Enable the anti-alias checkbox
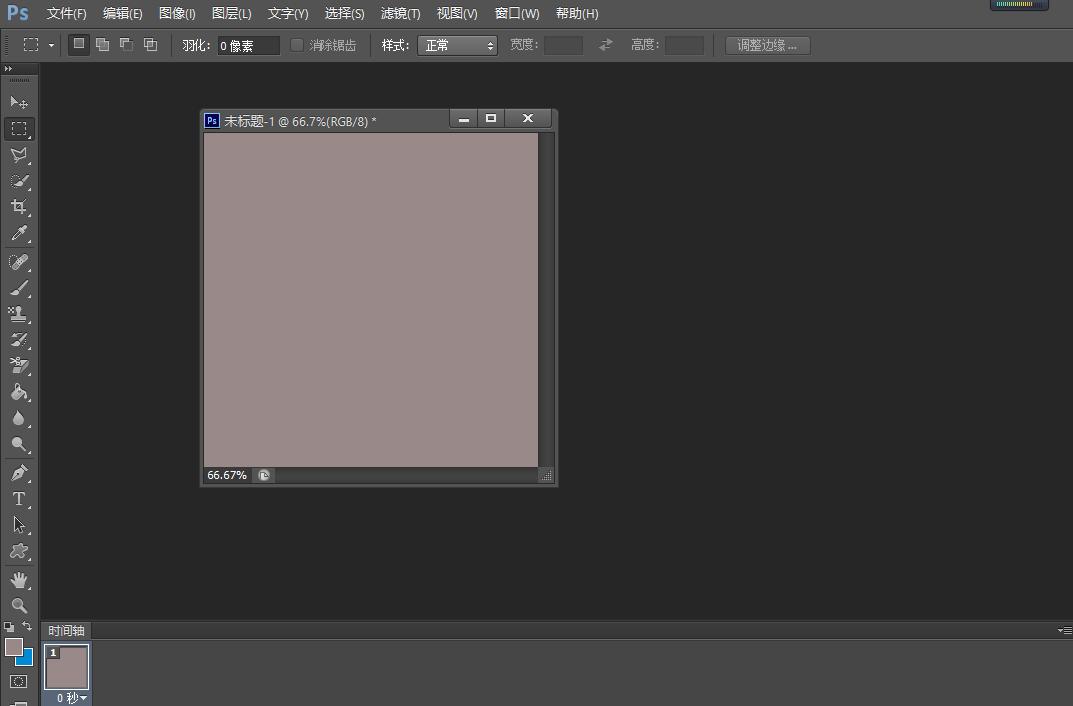The height and width of the screenshot is (706, 1073). click(x=297, y=44)
